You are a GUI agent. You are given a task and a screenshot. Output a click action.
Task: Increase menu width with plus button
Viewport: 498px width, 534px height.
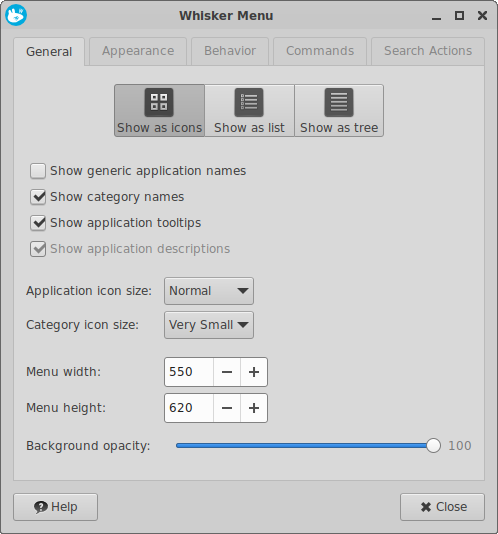pos(254,372)
